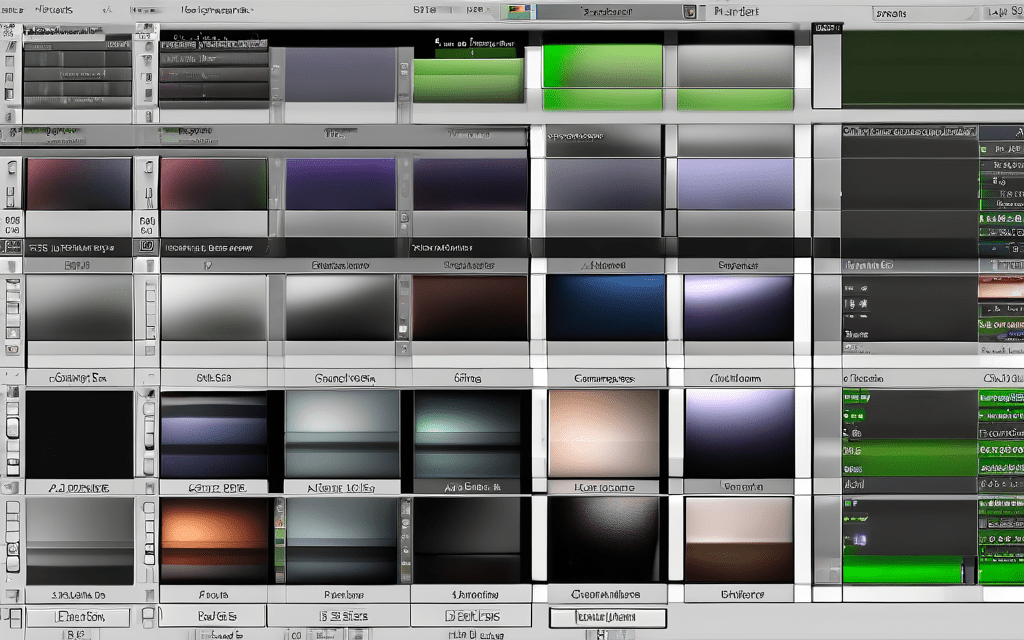Select the bright green preset thumbnail
The width and height of the screenshot is (1024, 640).
tap(602, 66)
